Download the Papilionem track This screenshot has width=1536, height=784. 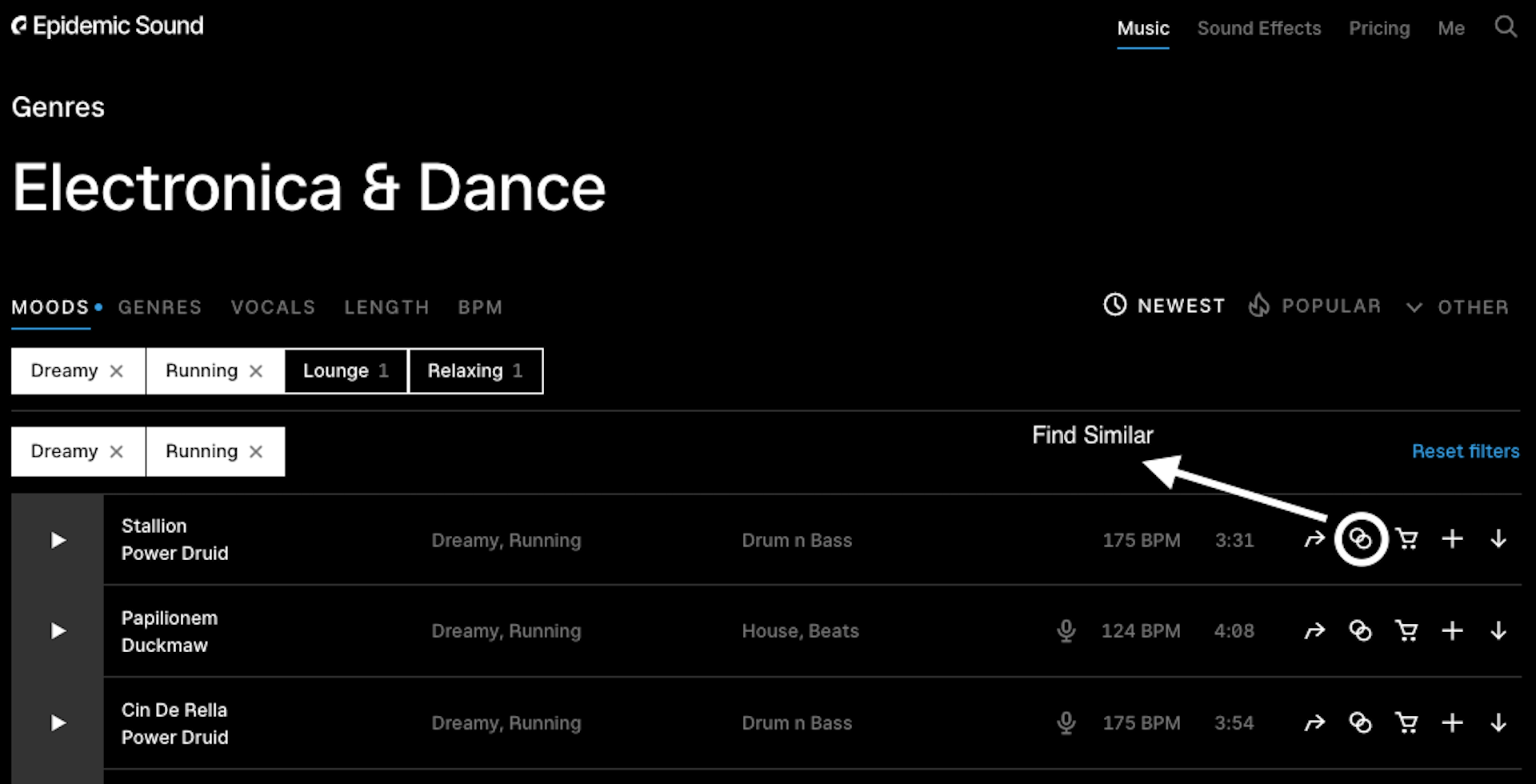click(1498, 631)
